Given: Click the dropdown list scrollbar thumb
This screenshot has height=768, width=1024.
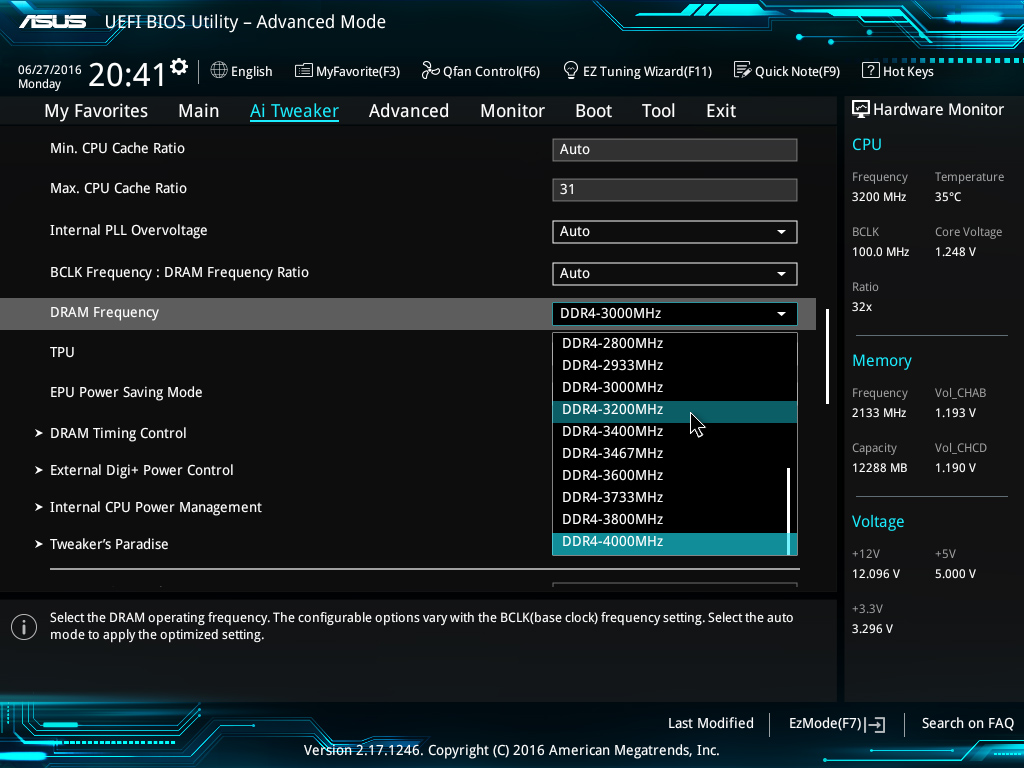Looking at the screenshot, I should pos(790,511).
